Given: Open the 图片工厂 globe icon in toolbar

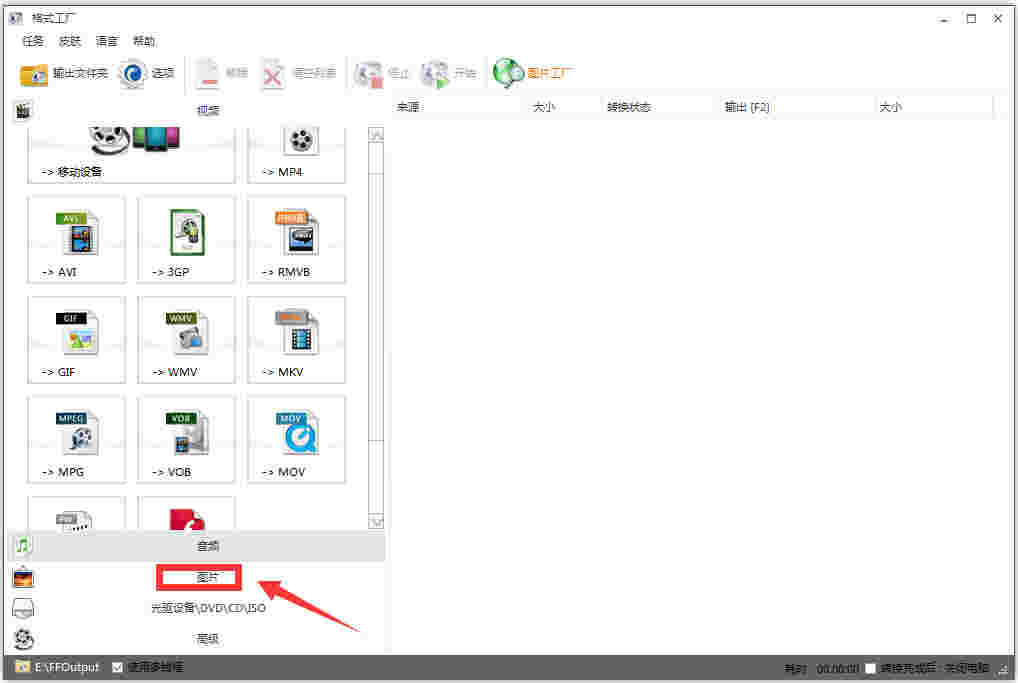Looking at the screenshot, I should [508, 73].
